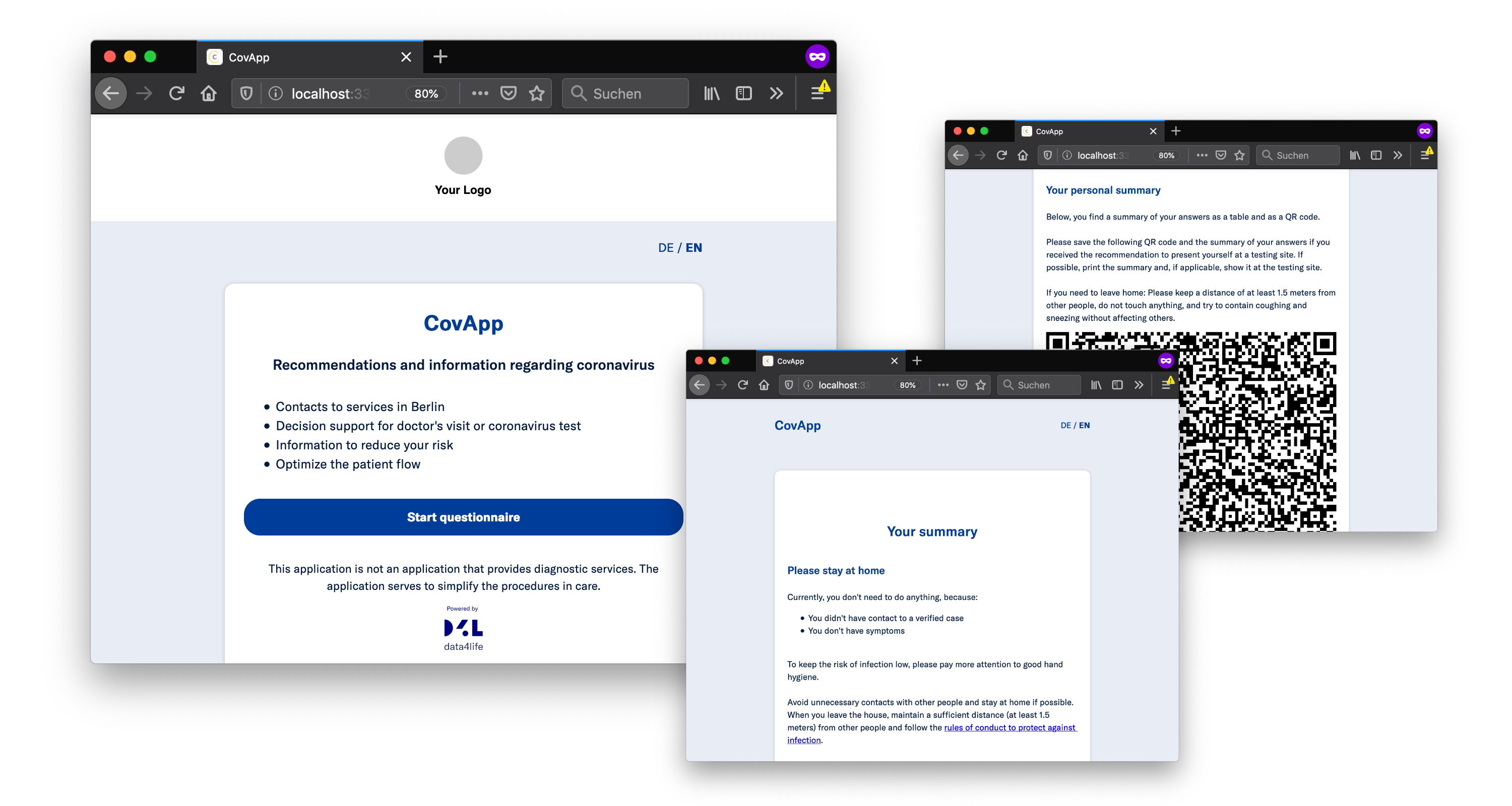This screenshot has height=806, width=1512.
Task: Open a new tab in the large window
Action: click(440, 57)
